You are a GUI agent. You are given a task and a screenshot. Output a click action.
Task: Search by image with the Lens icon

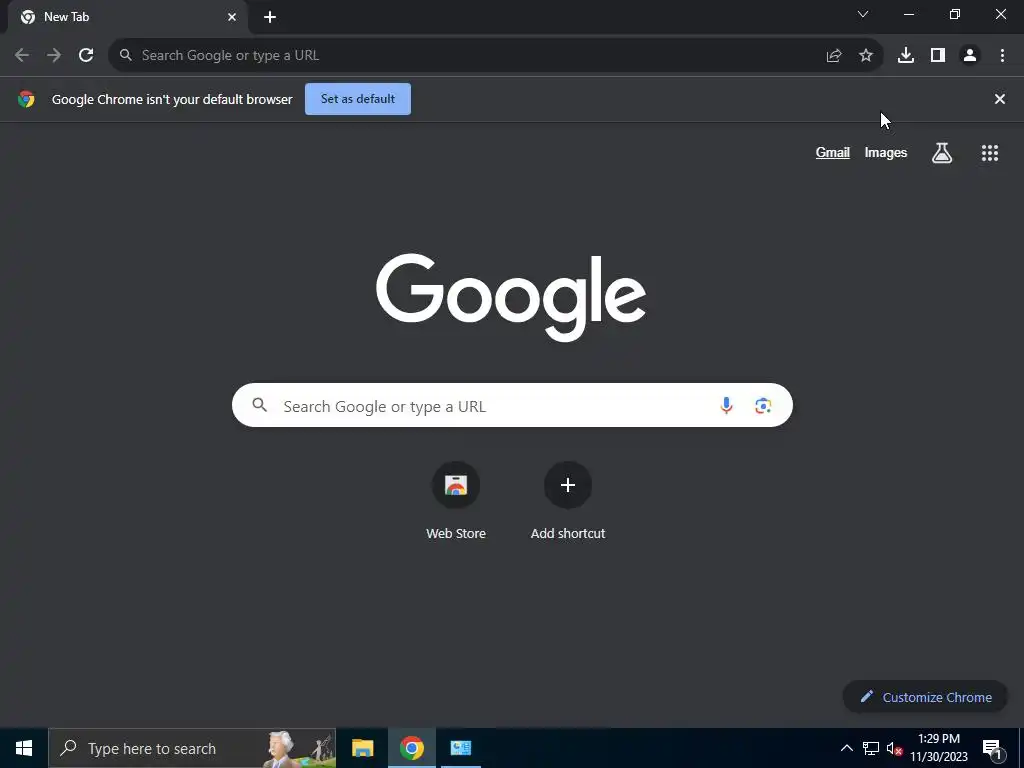(x=763, y=406)
